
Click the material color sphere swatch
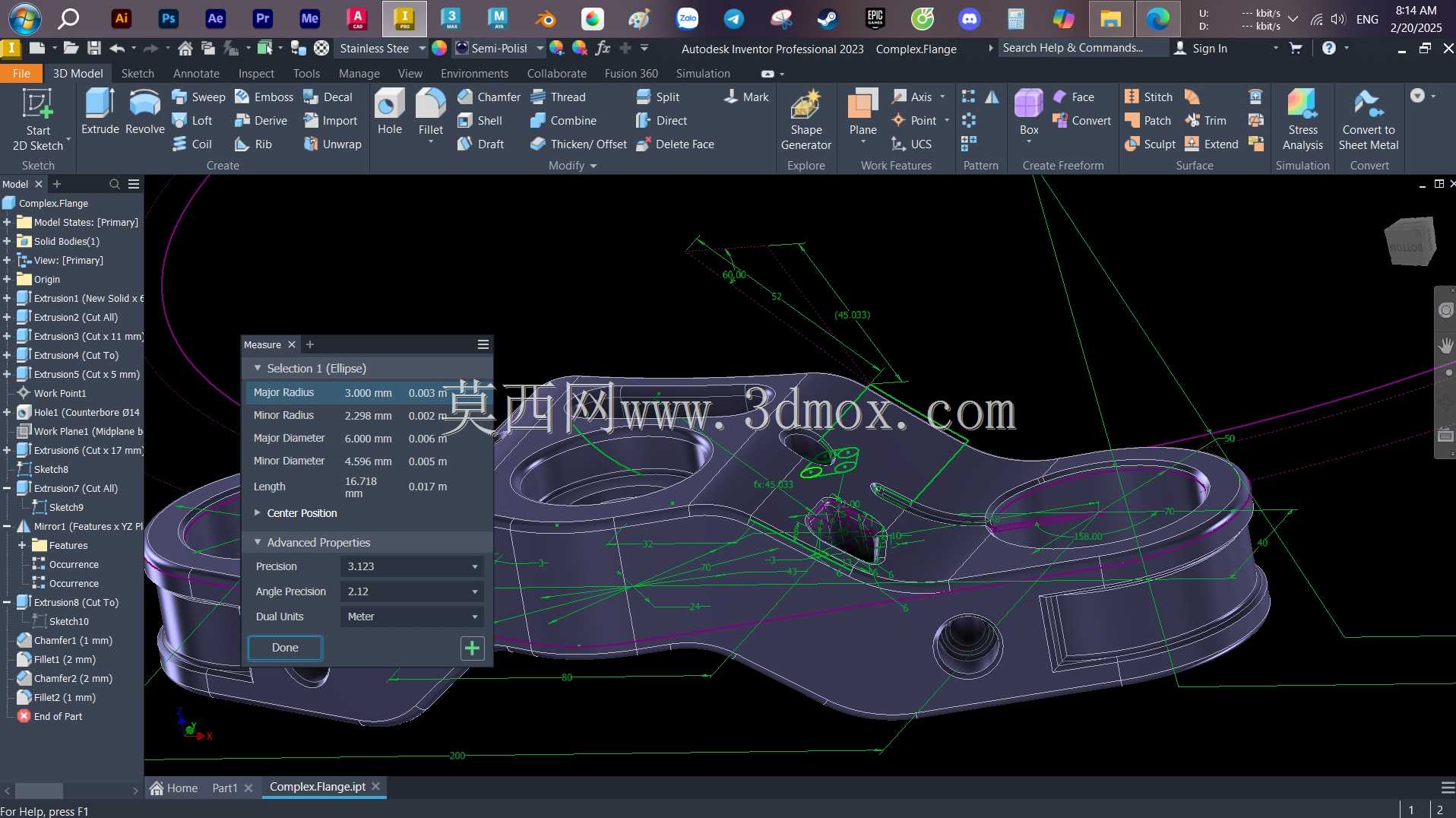(x=439, y=48)
